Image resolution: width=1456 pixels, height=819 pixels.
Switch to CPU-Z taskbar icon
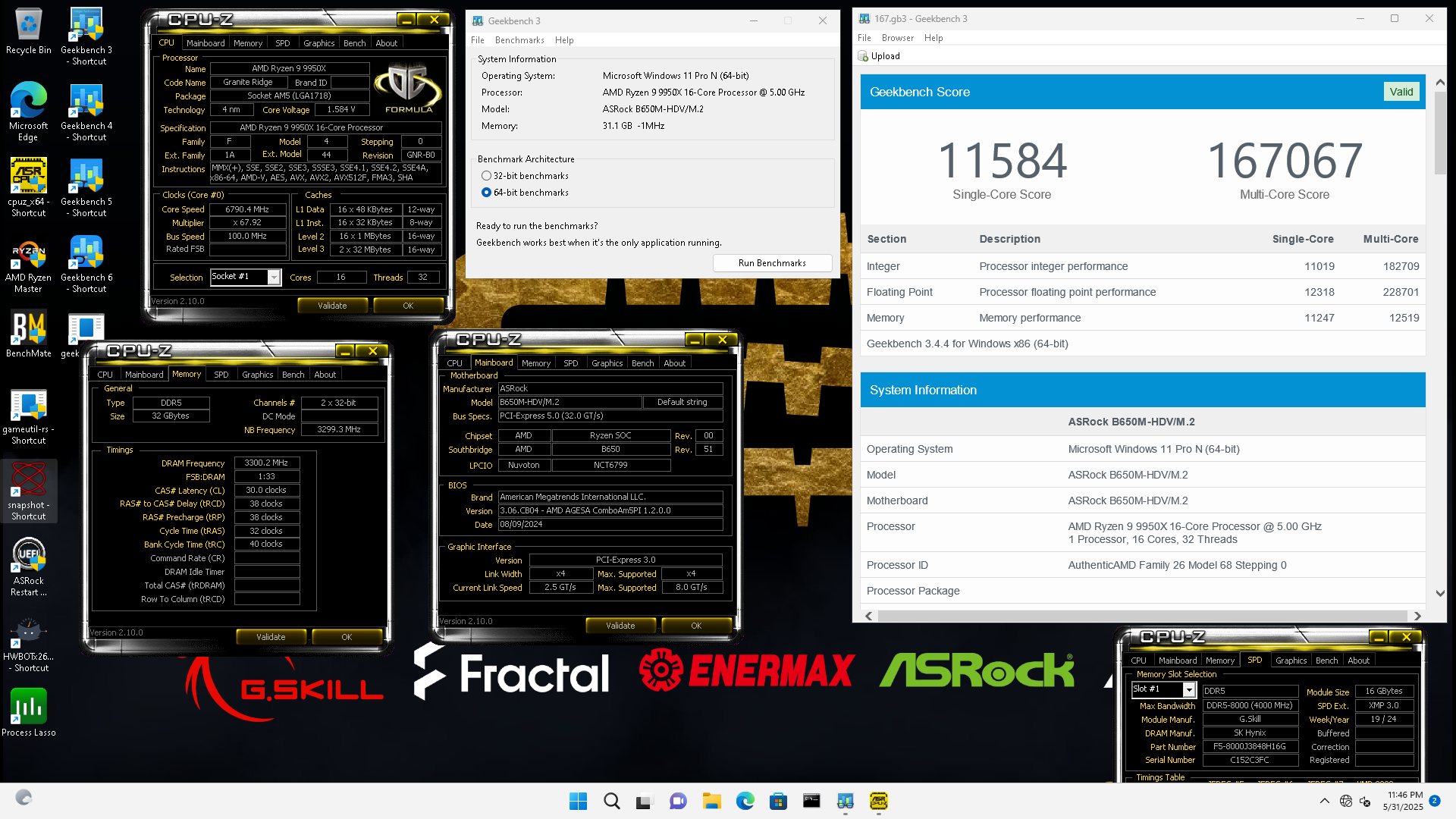coord(878,801)
